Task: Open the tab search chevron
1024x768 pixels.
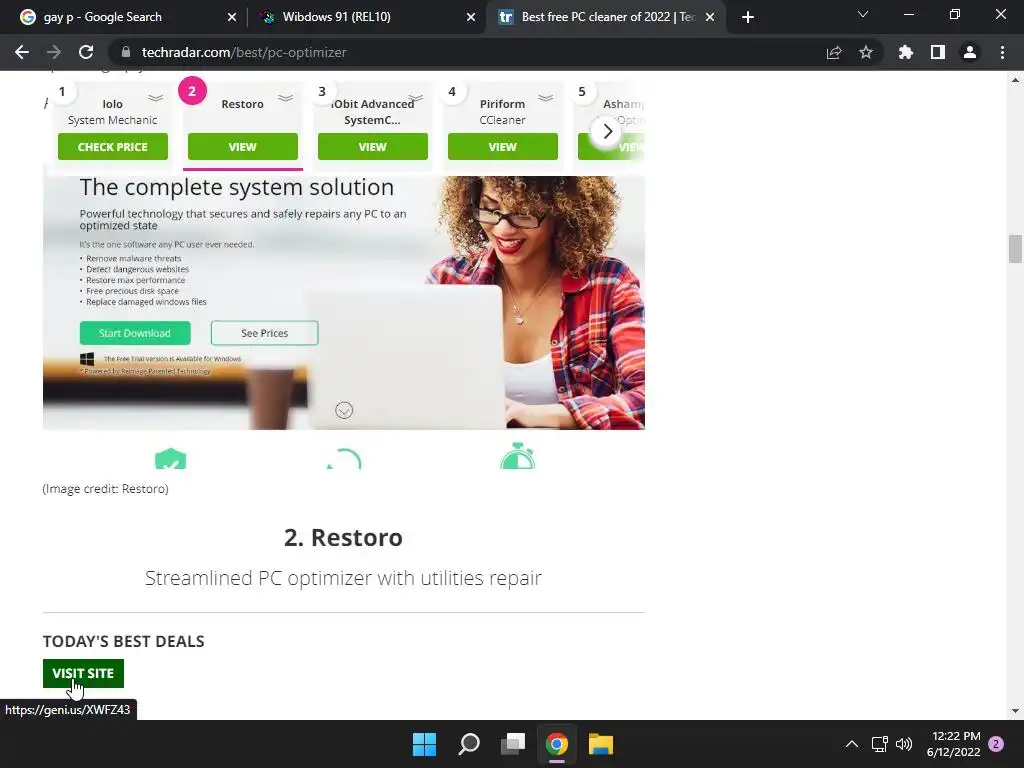Action: (863, 14)
